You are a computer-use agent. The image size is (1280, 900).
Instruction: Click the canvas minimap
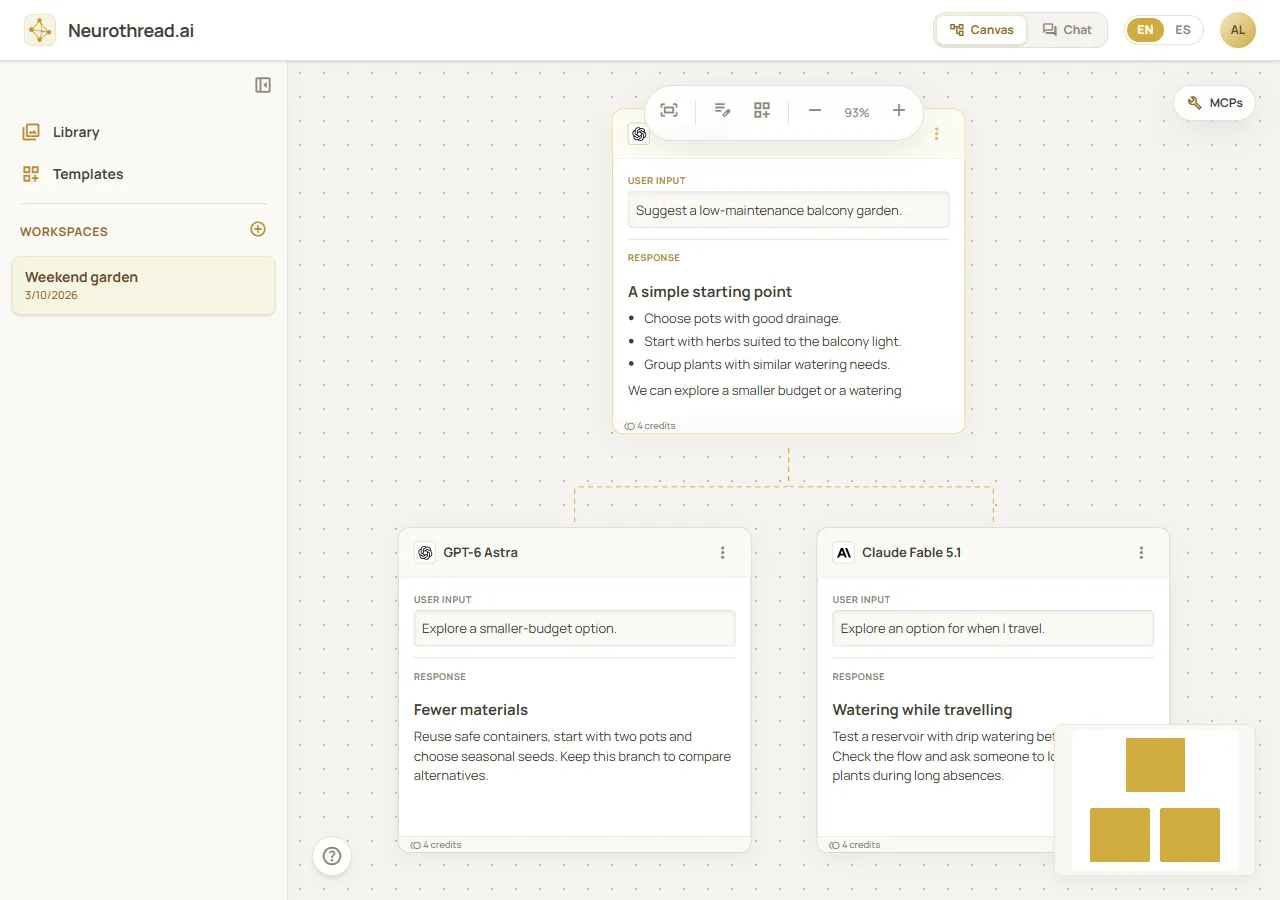(x=1155, y=800)
